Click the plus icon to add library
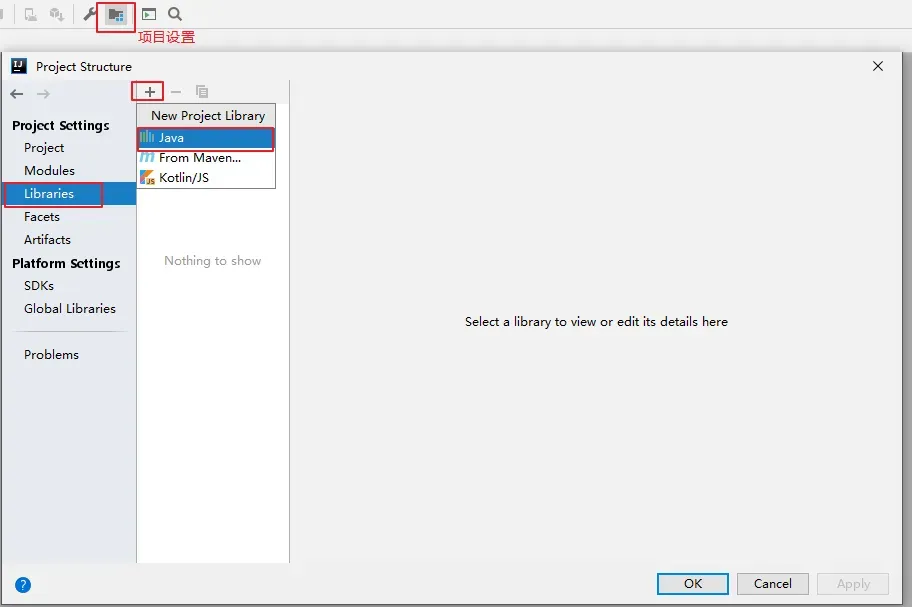The width and height of the screenshot is (912, 607). click(149, 92)
